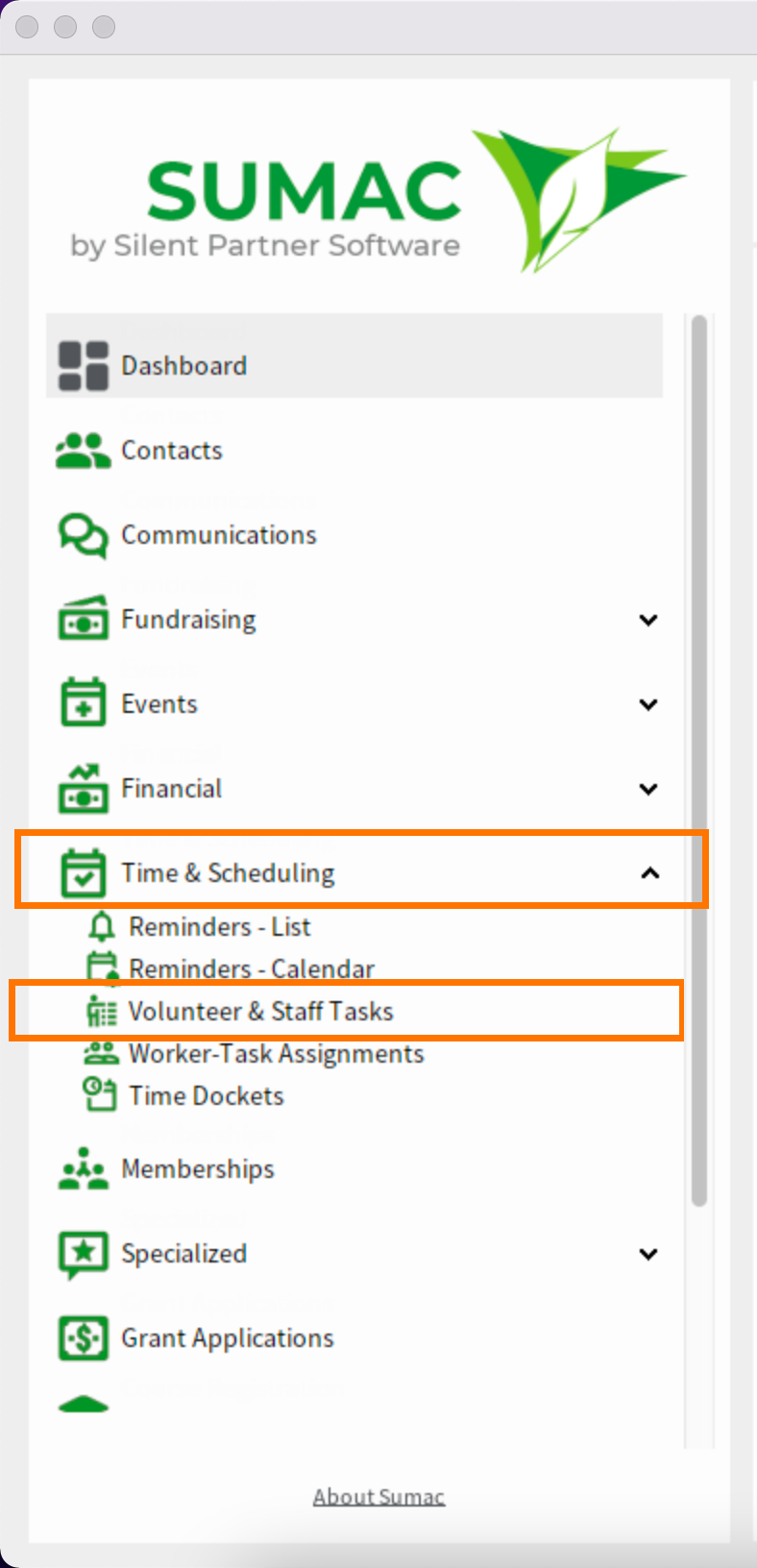Click the Events calendar plus icon
The width and height of the screenshot is (757, 1568).
pyautogui.click(x=84, y=703)
